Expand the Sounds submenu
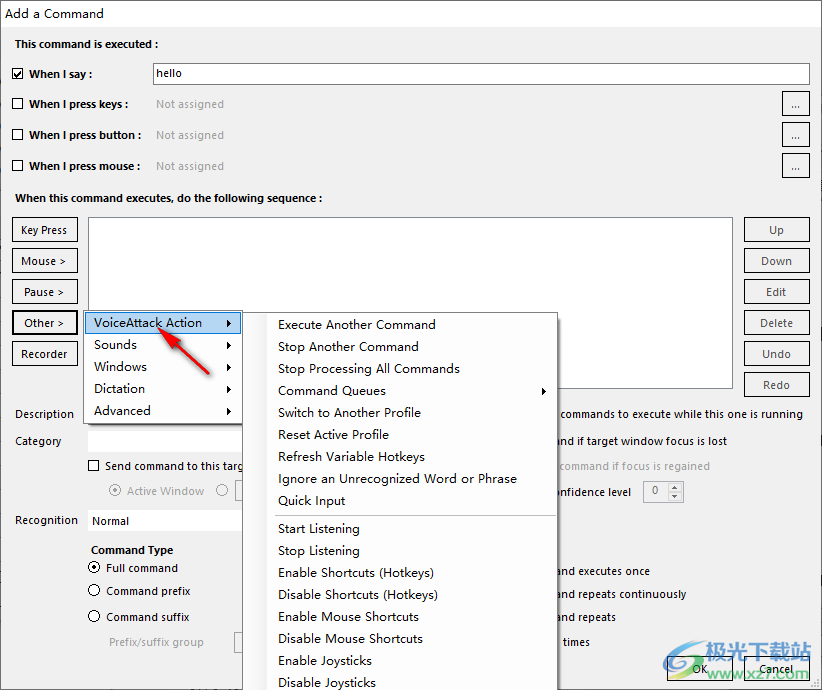822x690 pixels. [x=163, y=344]
